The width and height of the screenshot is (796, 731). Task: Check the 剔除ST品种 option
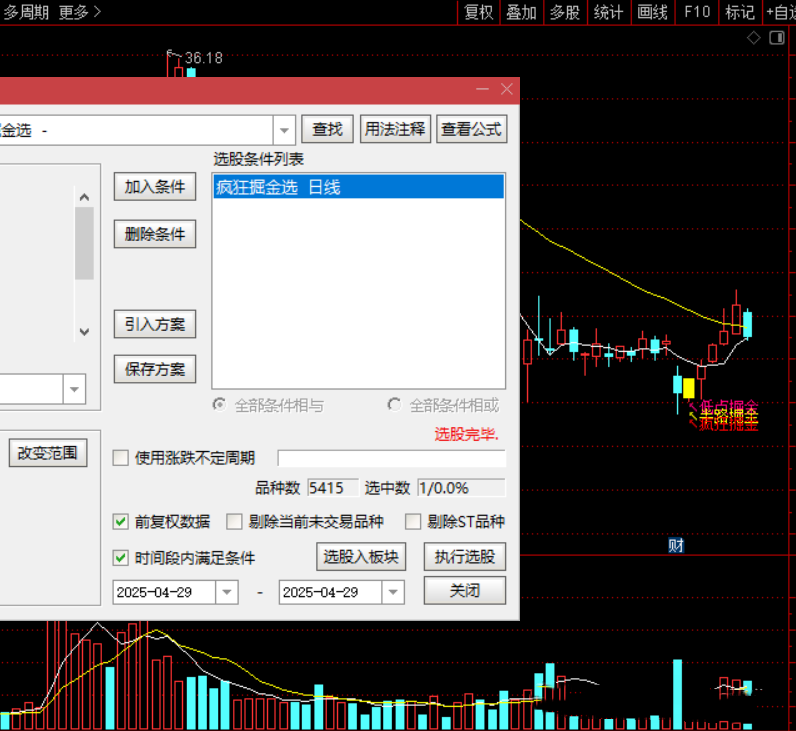[413, 521]
